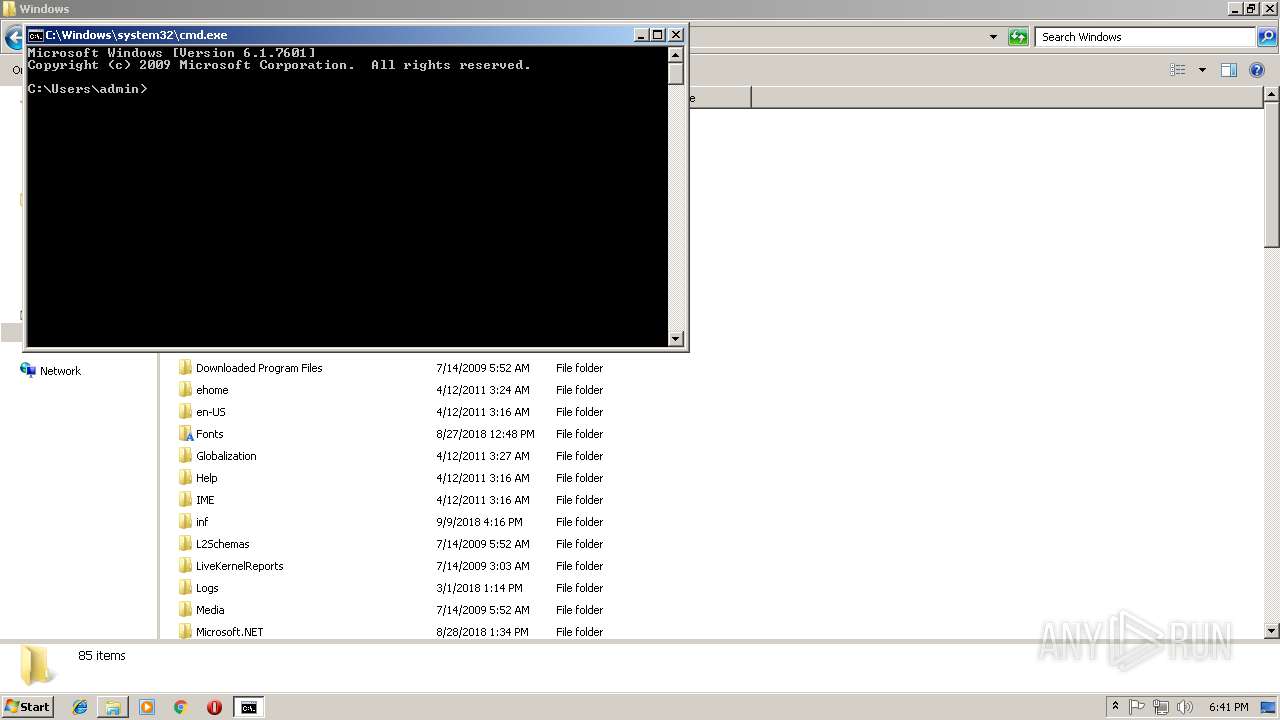The height and width of the screenshot is (720, 1280).
Task: Click date 9/9/2018 4:16 PM
Action: [479, 522]
